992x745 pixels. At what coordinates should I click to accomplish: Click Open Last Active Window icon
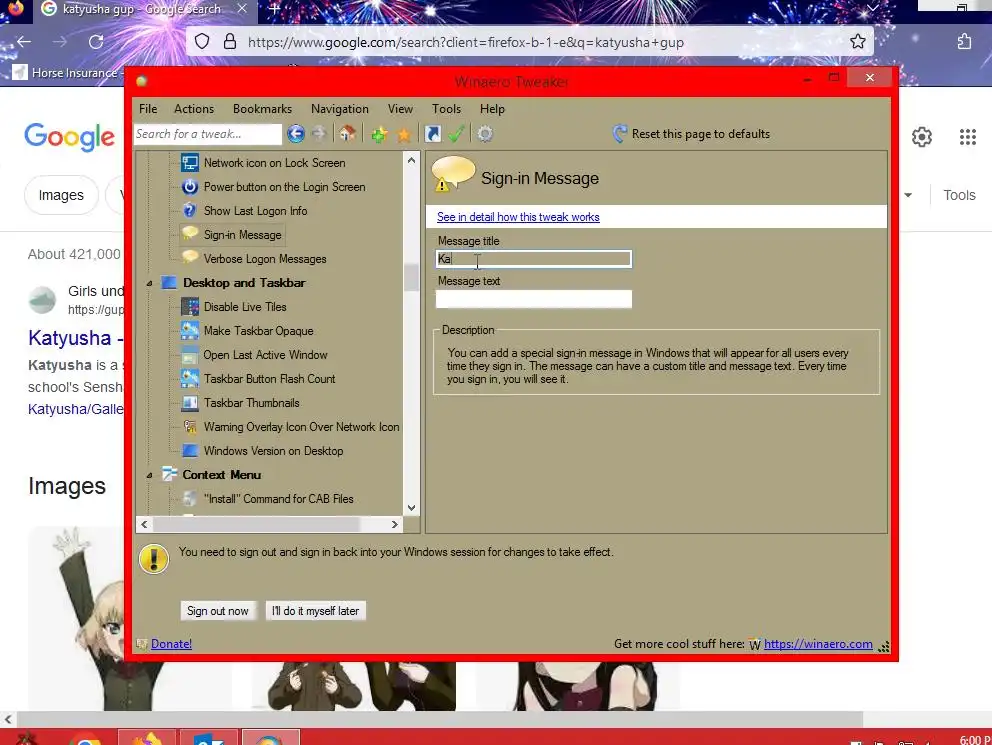pyautogui.click(x=190, y=355)
